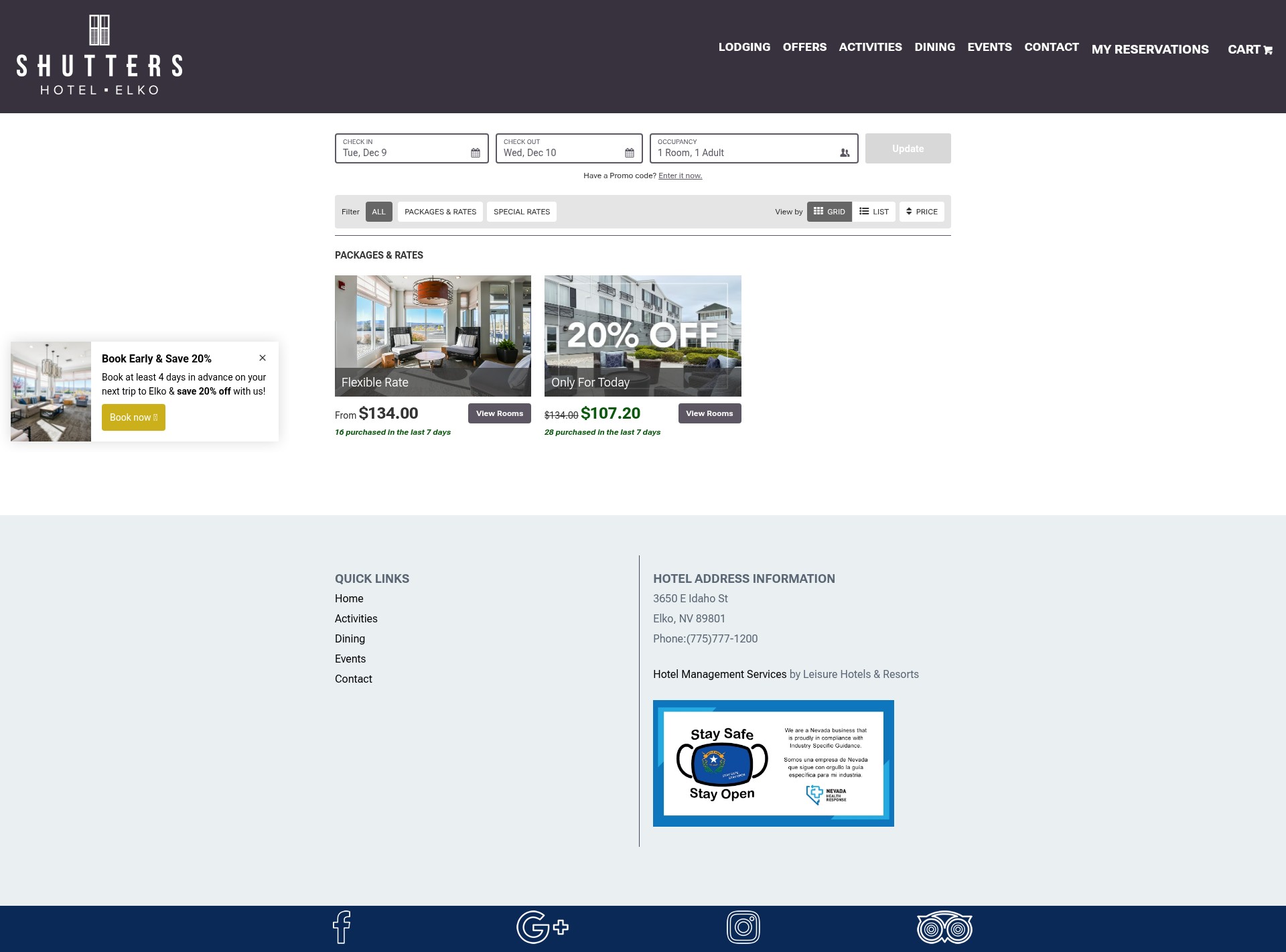Sort results by Price

click(922, 212)
